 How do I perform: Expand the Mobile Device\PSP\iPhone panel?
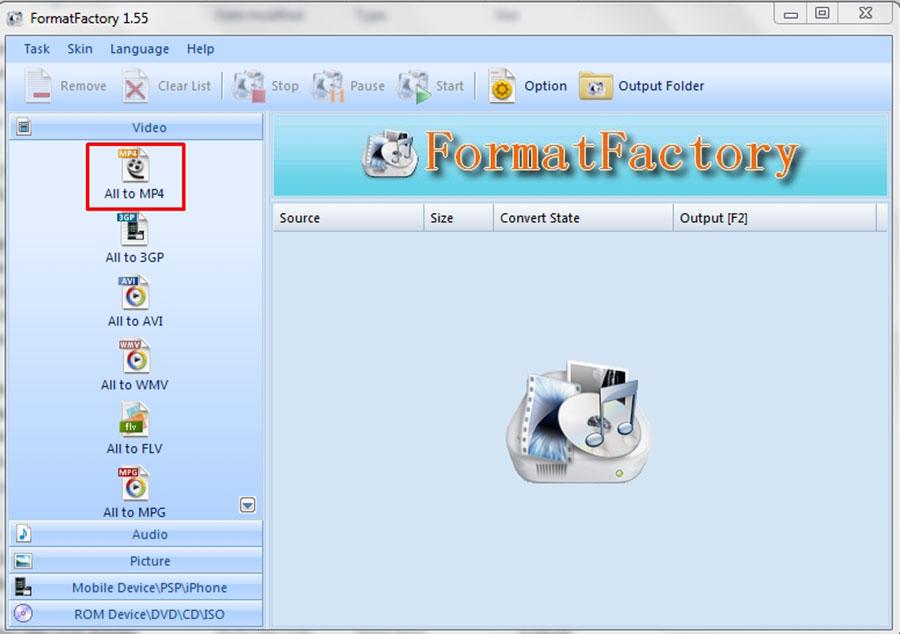tap(136, 587)
